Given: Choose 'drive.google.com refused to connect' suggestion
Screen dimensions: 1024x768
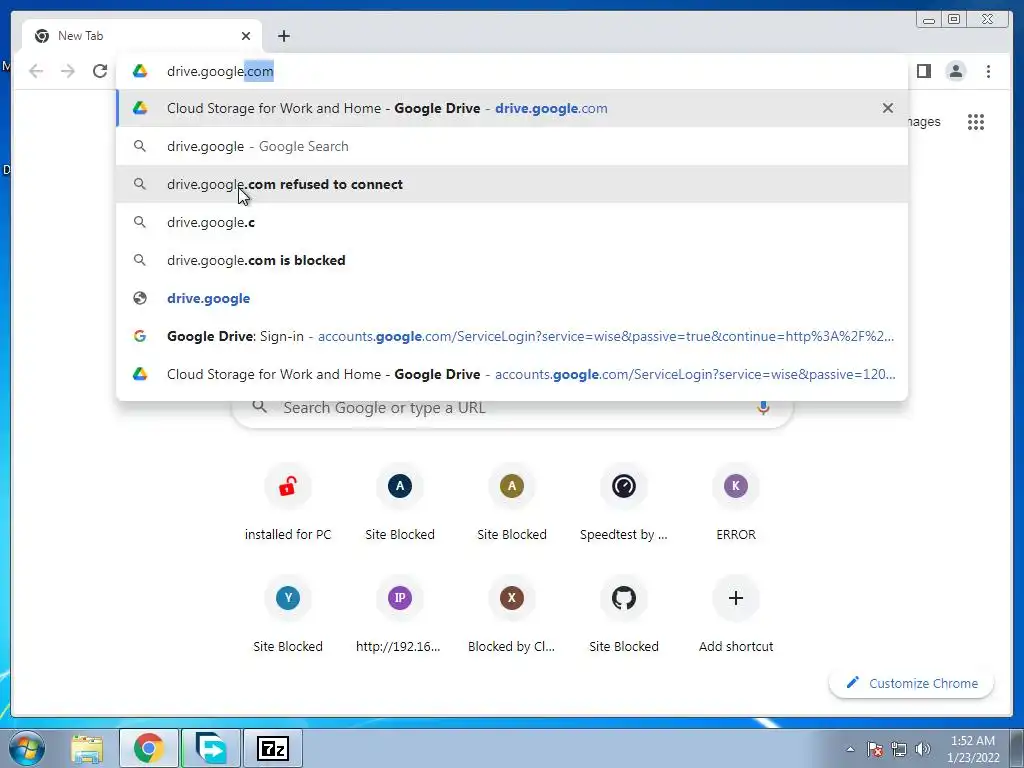Looking at the screenshot, I should pyautogui.click(x=512, y=184).
